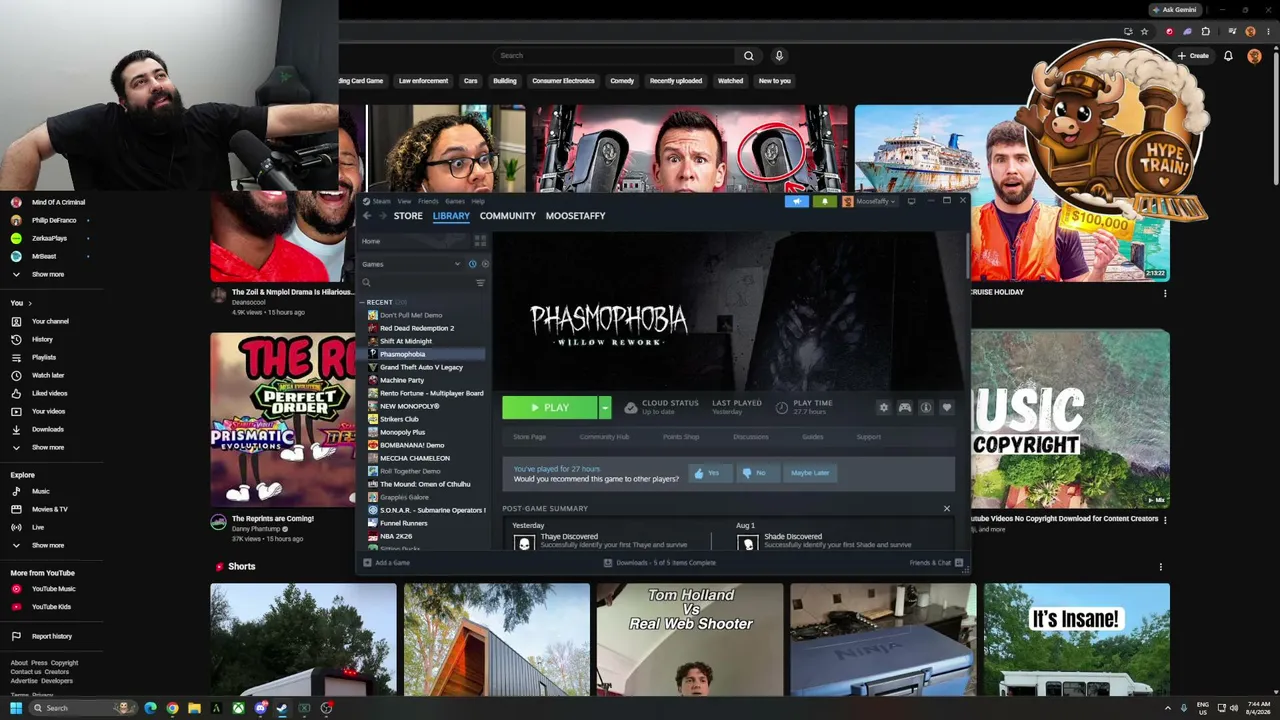1280x720 pixels.
Task: Click YouTube Create button
Action: tap(1194, 56)
